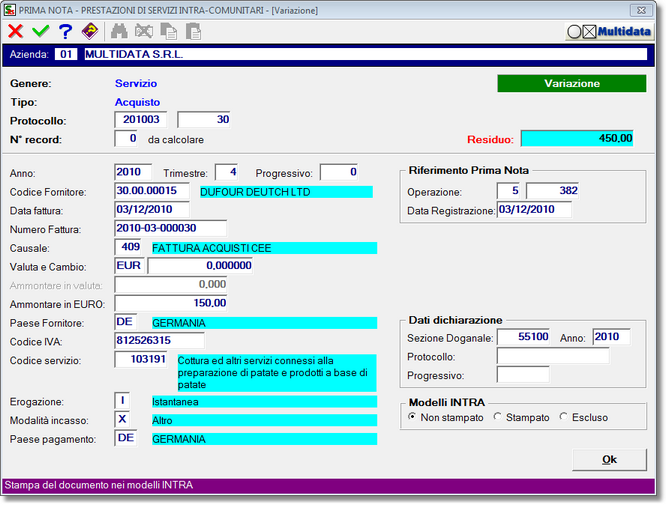Click the Acquisto value next to Tipo
The height and width of the screenshot is (505, 666).
[x=137, y=102]
